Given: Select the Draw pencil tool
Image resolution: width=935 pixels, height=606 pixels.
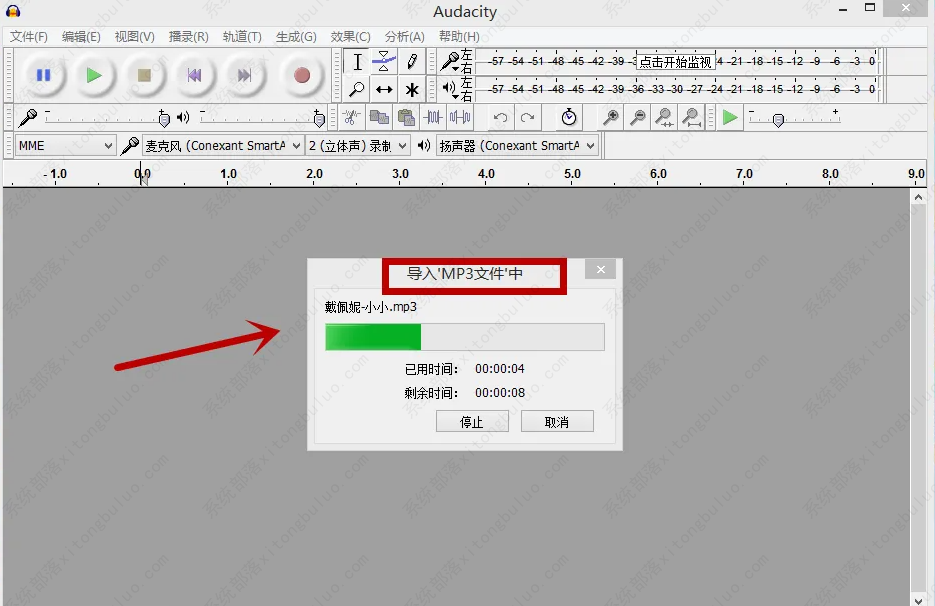Looking at the screenshot, I should (x=411, y=61).
